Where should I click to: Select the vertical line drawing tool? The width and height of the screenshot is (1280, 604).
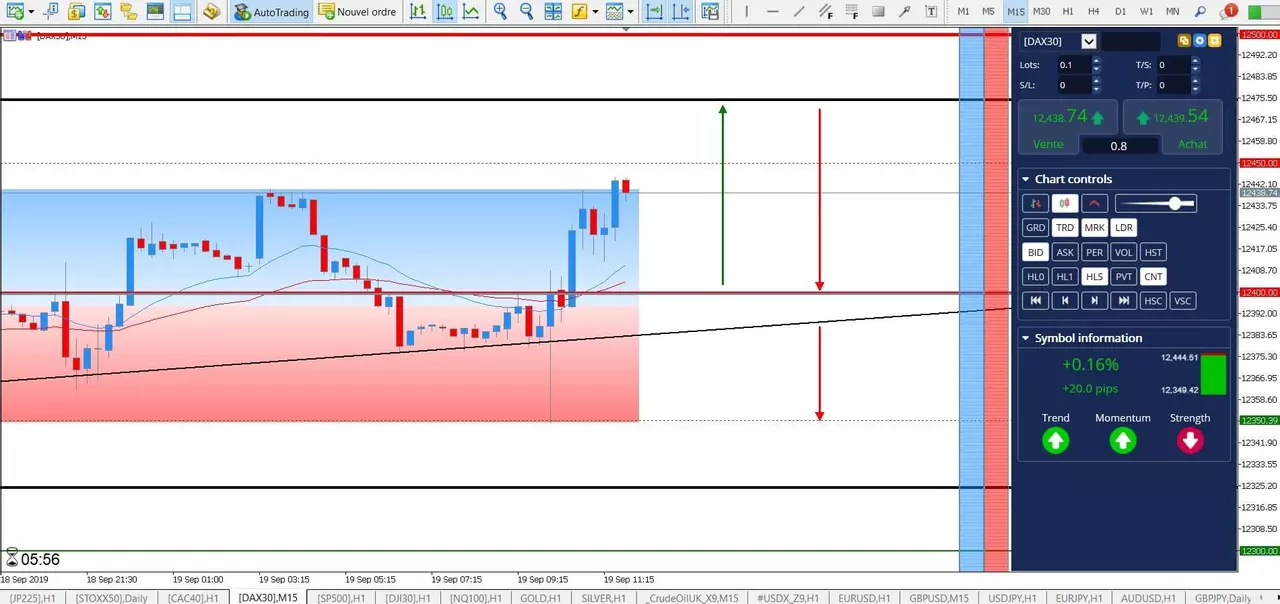tap(746, 12)
